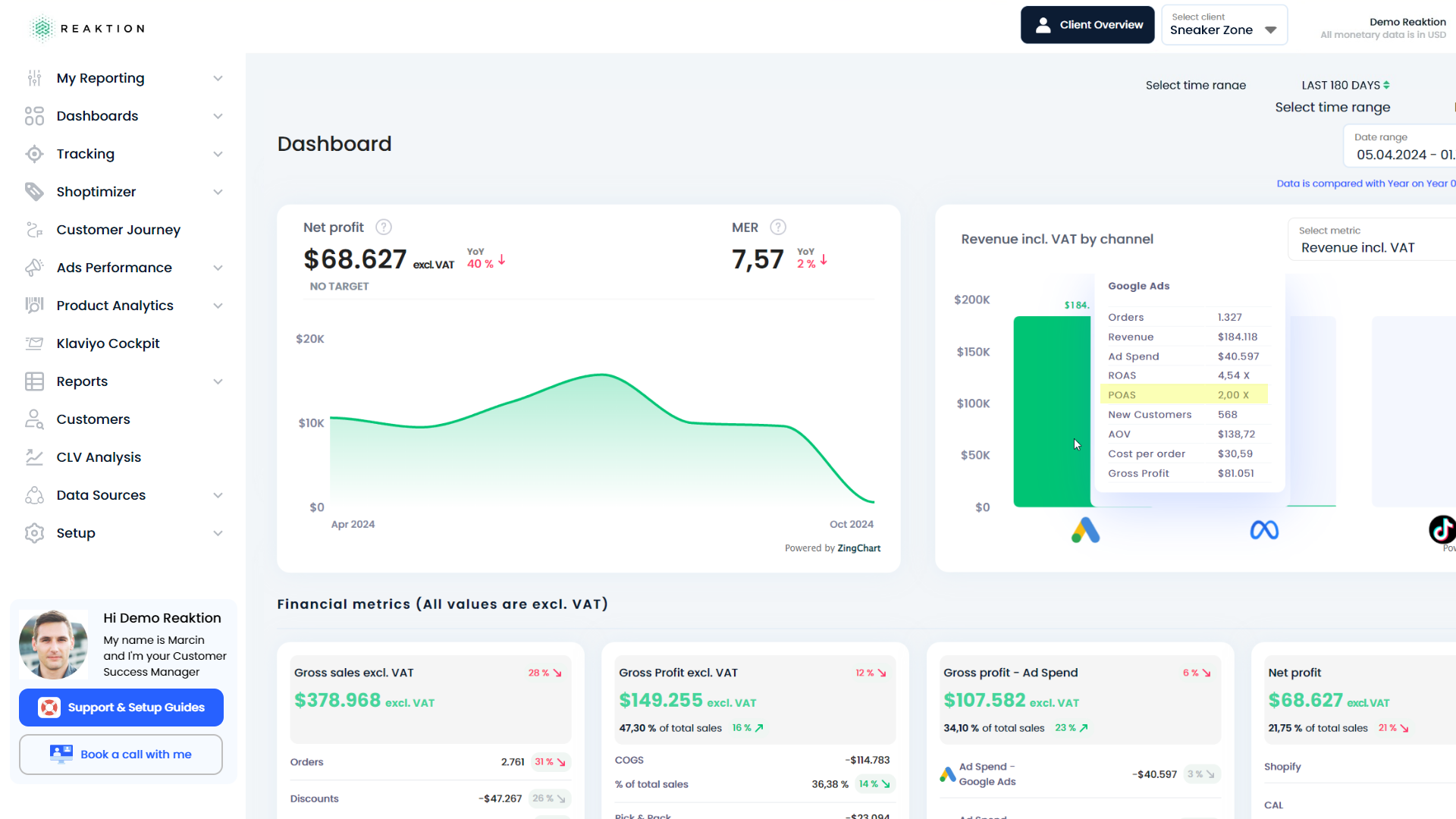Click the Support & Setup Guides button
The height and width of the screenshot is (819, 1456).
coord(121,707)
